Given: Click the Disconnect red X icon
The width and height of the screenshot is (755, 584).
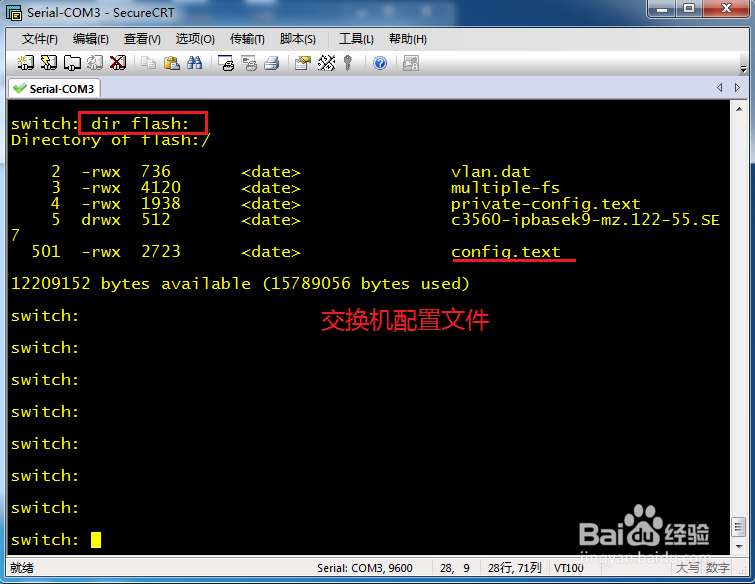Looking at the screenshot, I should coord(118,63).
